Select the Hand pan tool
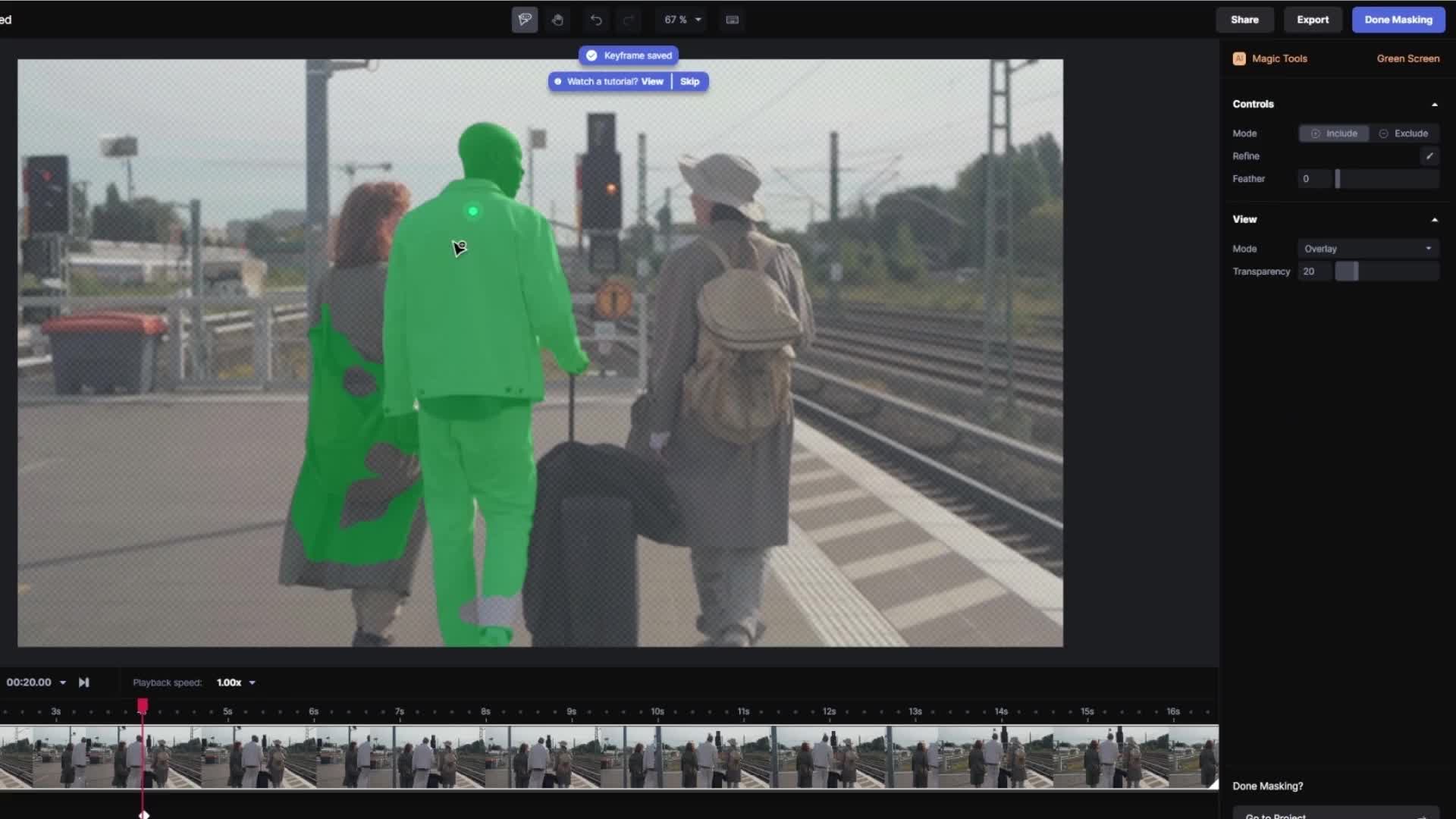The height and width of the screenshot is (819, 1456). pos(557,20)
